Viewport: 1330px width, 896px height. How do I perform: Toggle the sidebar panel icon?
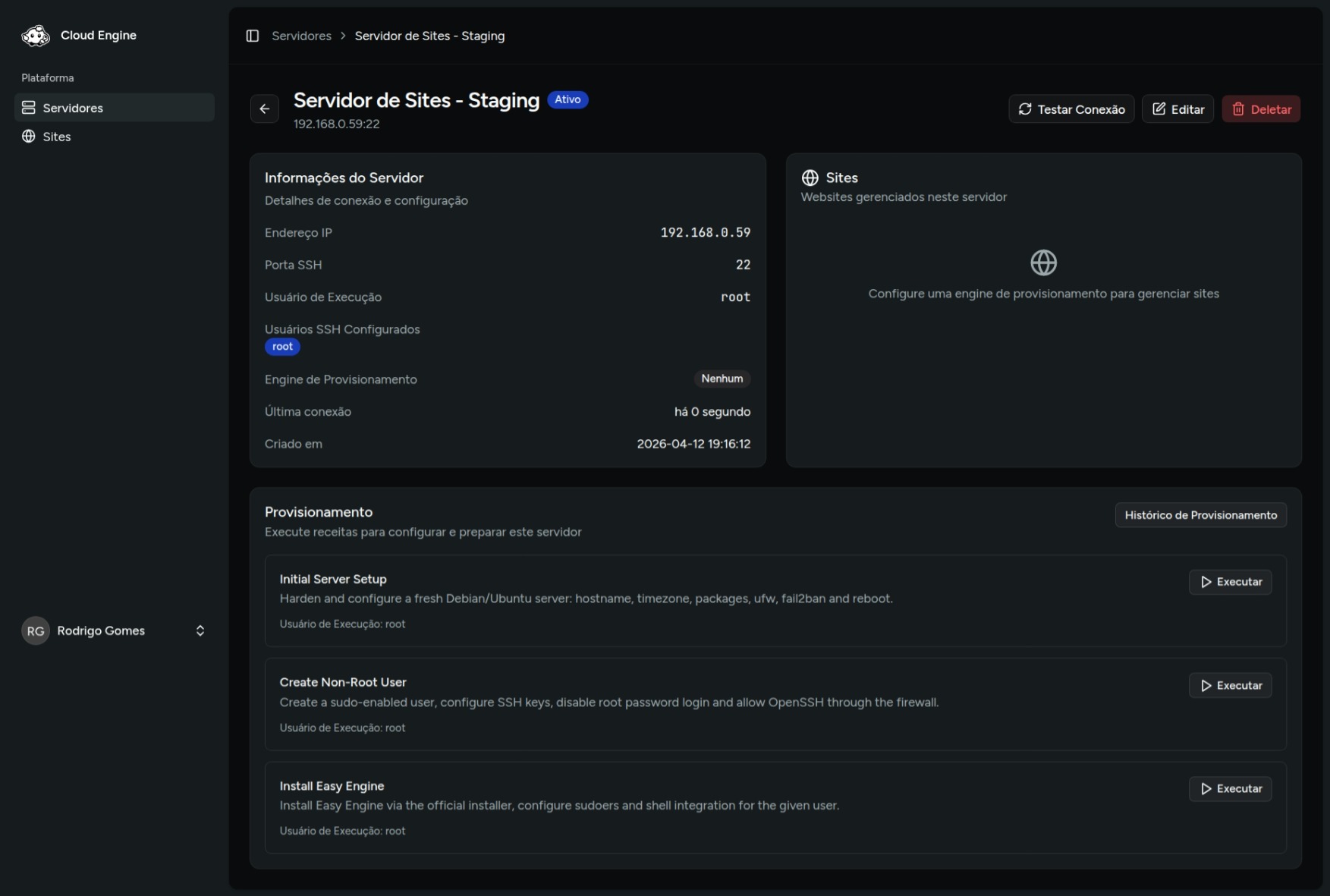pos(253,36)
